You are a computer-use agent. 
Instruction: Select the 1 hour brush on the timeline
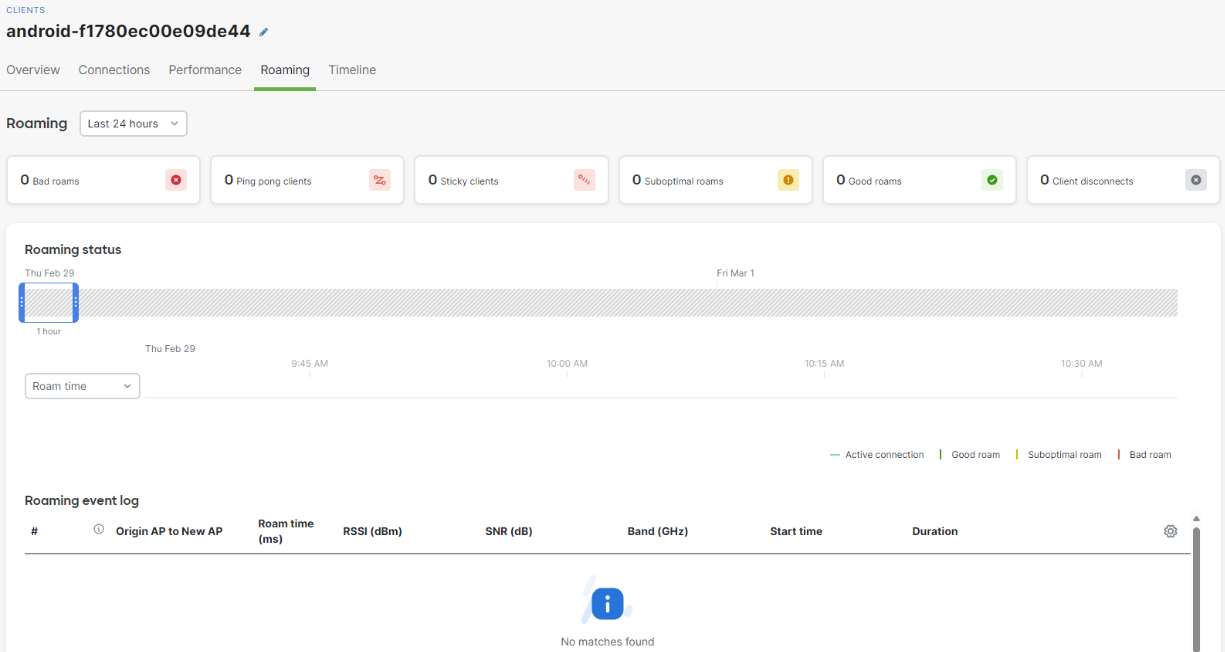pos(48,302)
